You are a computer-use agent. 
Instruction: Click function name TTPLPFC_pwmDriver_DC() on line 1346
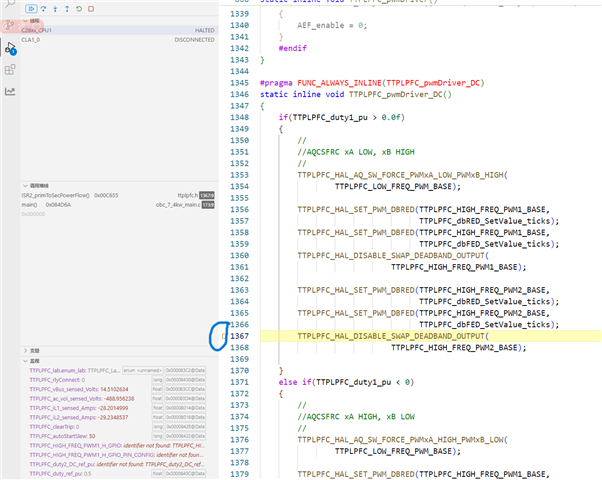tap(400, 94)
